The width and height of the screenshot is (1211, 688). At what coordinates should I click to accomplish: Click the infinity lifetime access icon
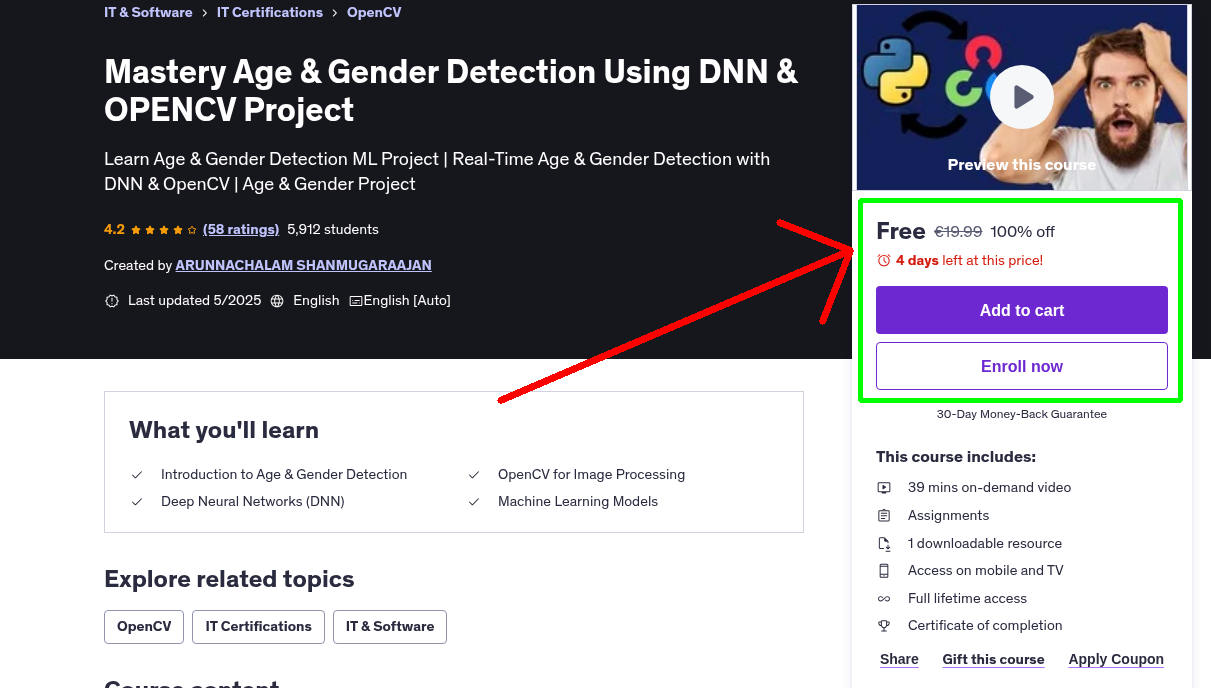(x=884, y=599)
